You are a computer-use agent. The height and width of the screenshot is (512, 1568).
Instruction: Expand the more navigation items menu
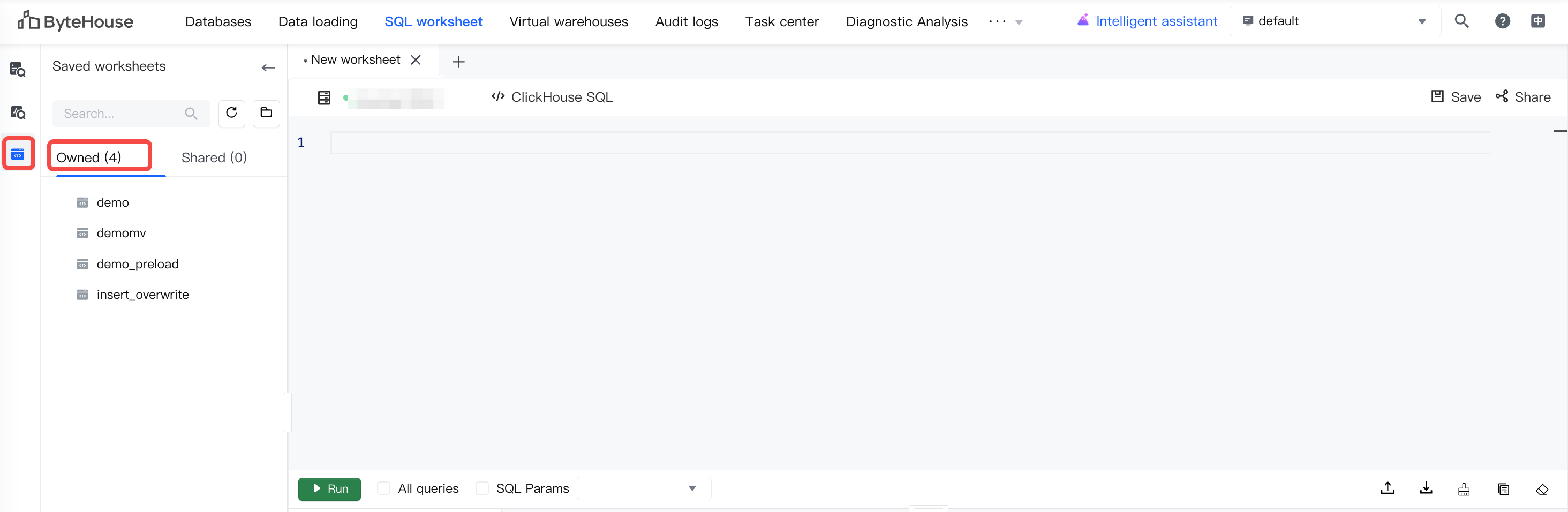coord(1005,22)
